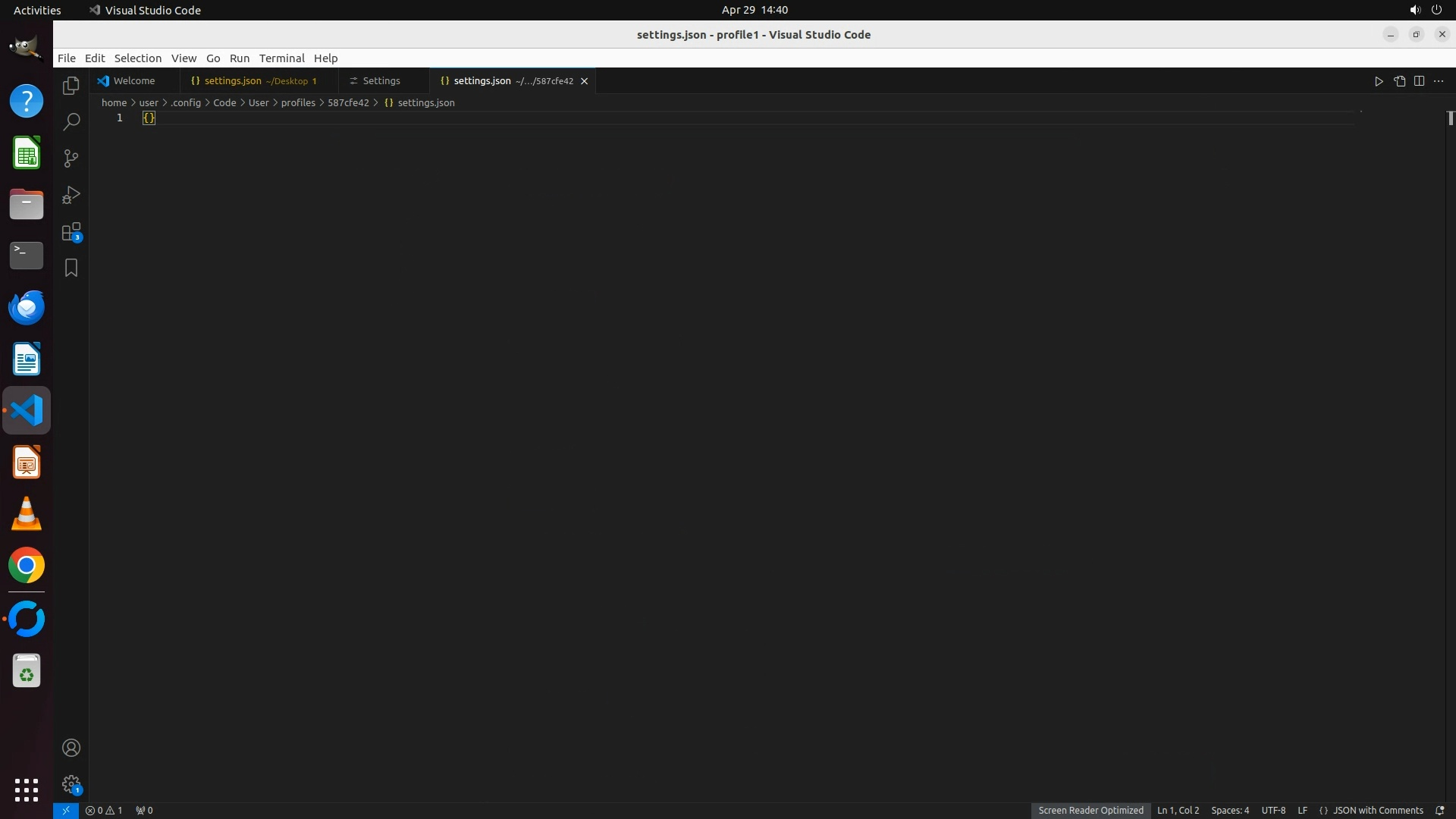Image resolution: width=1456 pixels, height=819 pixels.
Task: Click Spaces: 4 indentation status button
Action: (1229, 811)
